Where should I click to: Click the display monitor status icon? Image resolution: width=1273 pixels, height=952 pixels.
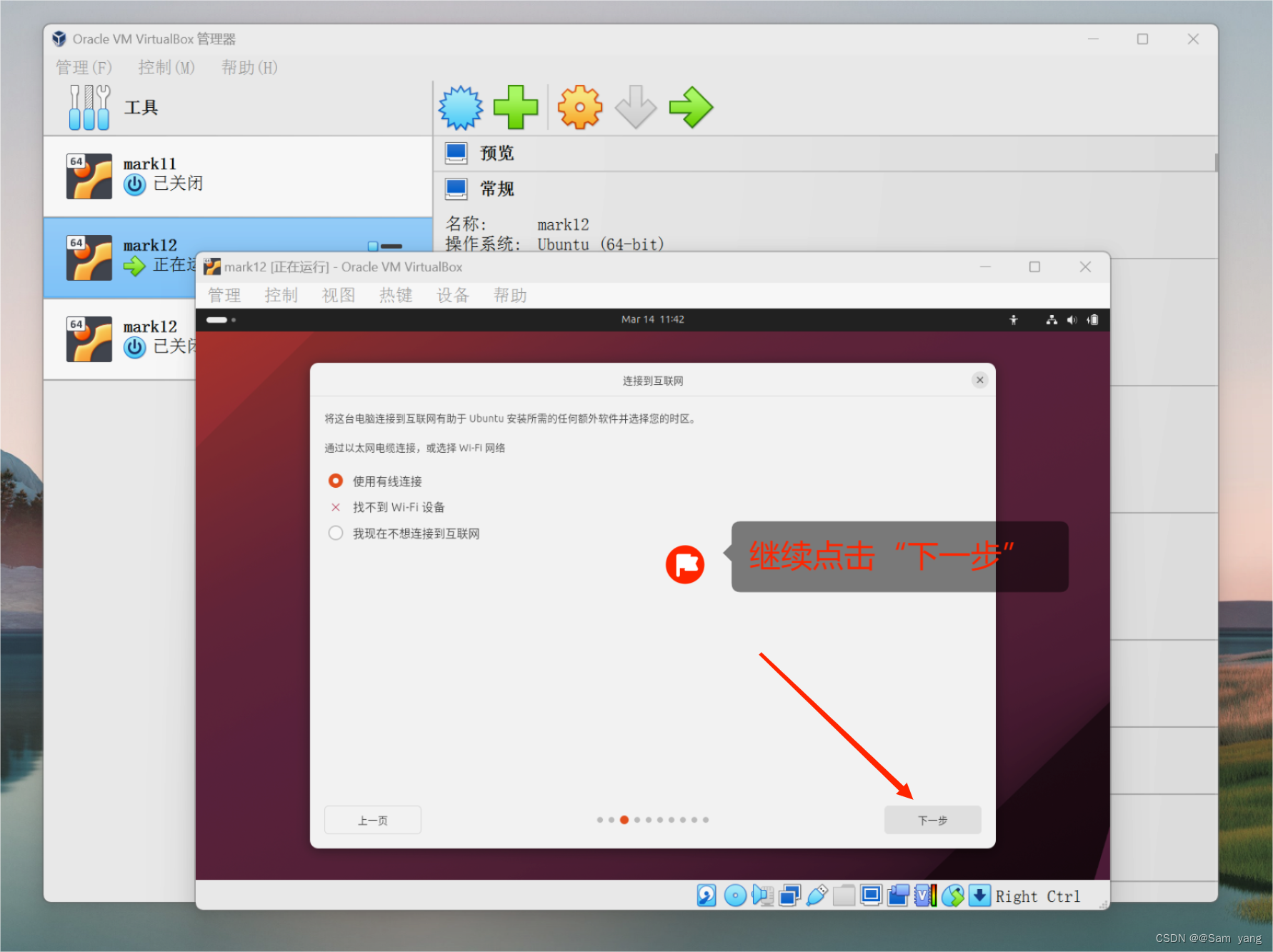click(x=871, y=895)
